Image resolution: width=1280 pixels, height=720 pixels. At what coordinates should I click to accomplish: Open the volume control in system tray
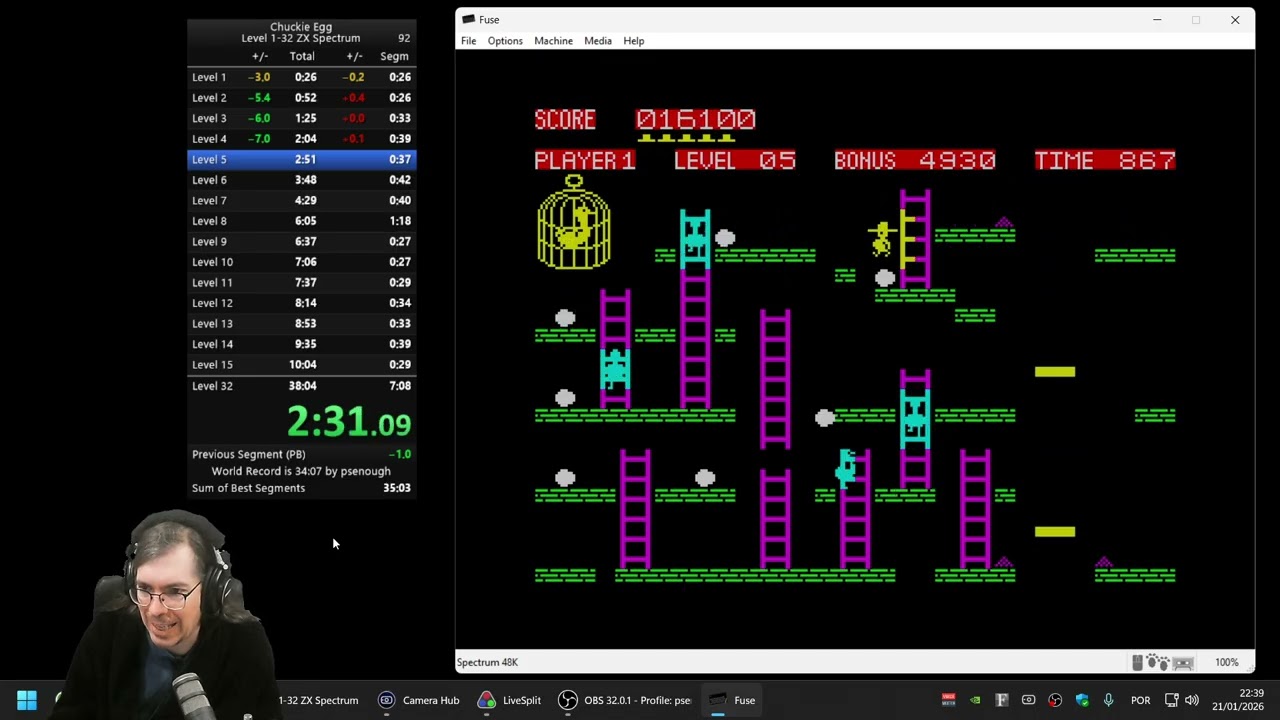click(x=1192, y=700)
